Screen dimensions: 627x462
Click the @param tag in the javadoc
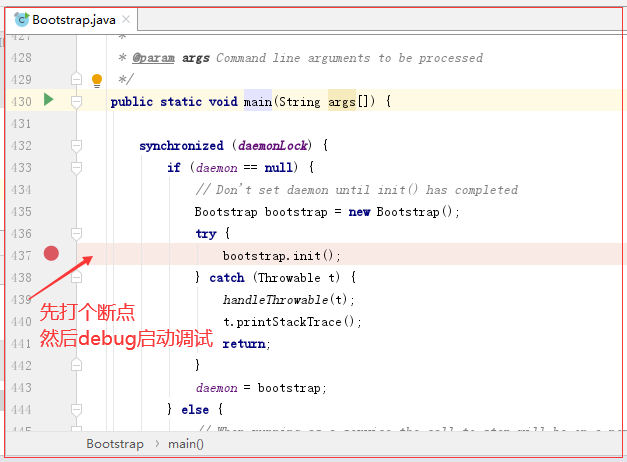(x=154, y=58)
